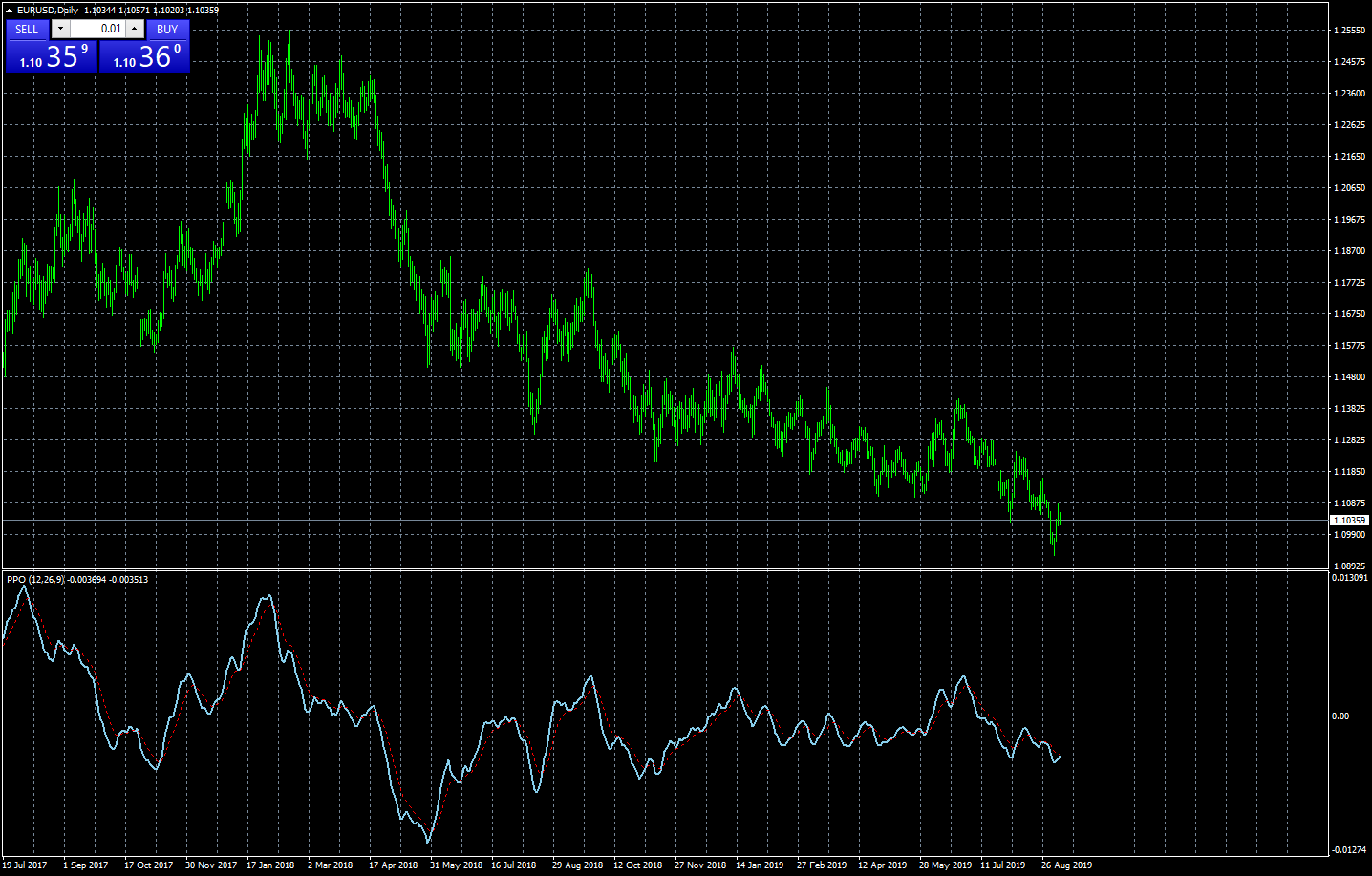
Task: Click the 1.14800 price axis label
Action: [1349, 377]
